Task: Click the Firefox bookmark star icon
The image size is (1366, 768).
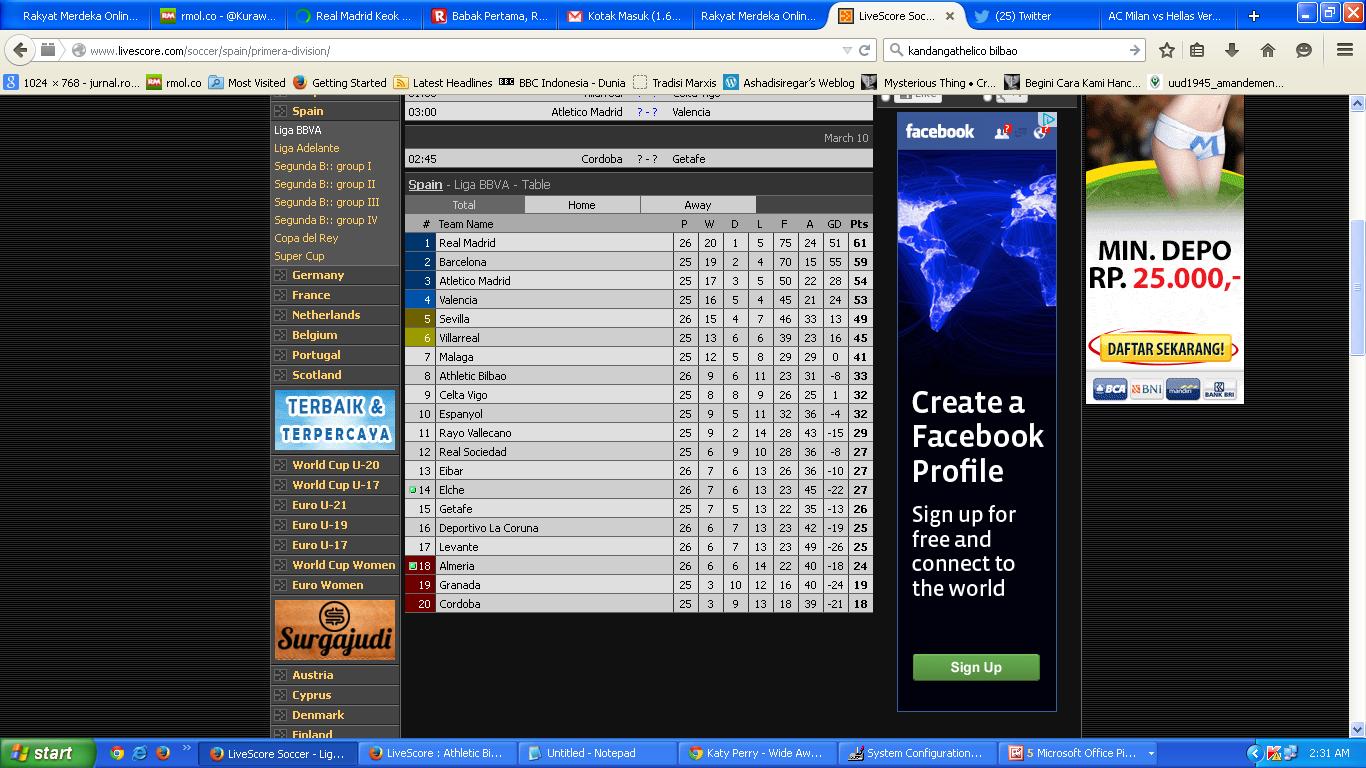Action: 1166,50
